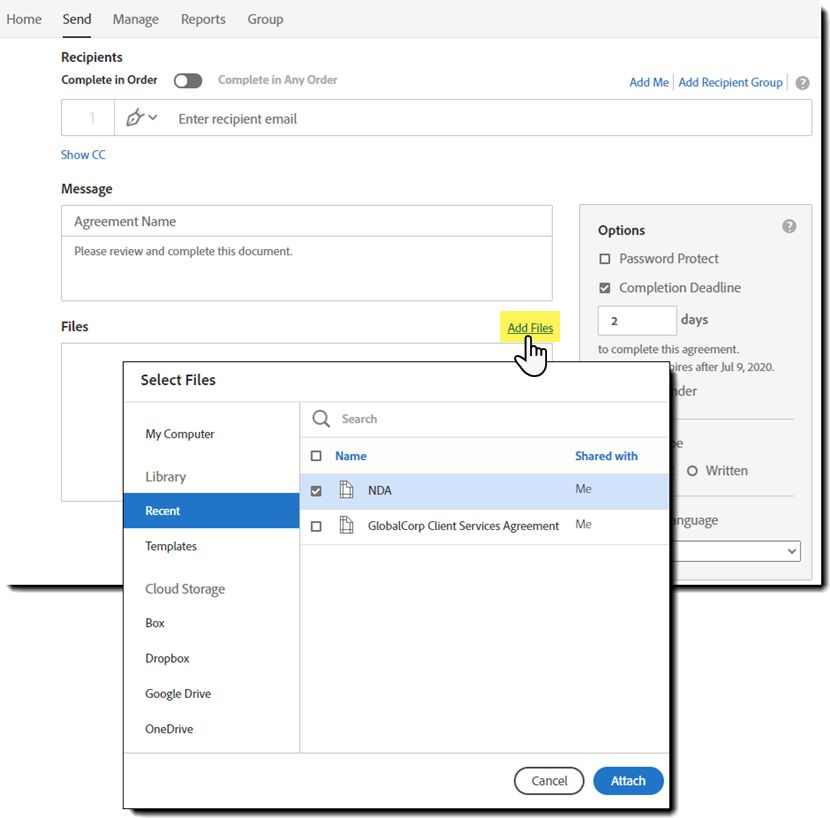Viewport: 830px width, 818px height.
Task: Click the days input showing 2
Action: (637, 320)
